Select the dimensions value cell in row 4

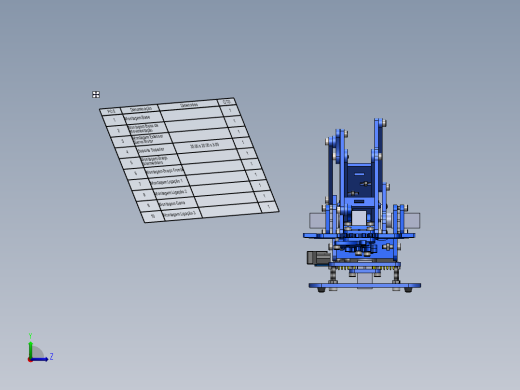[205, 146]
